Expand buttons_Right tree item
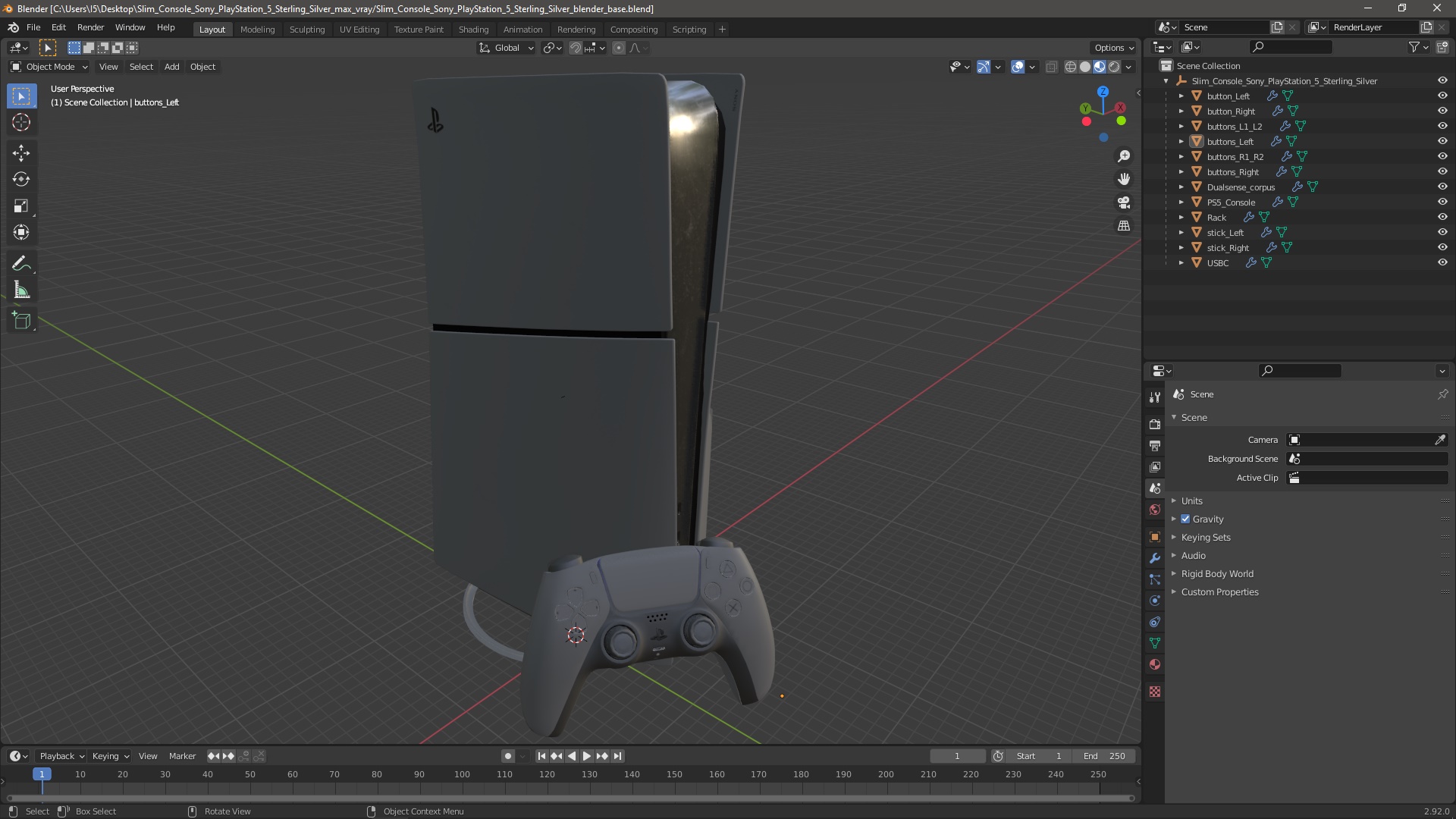 coord(1181,172)
